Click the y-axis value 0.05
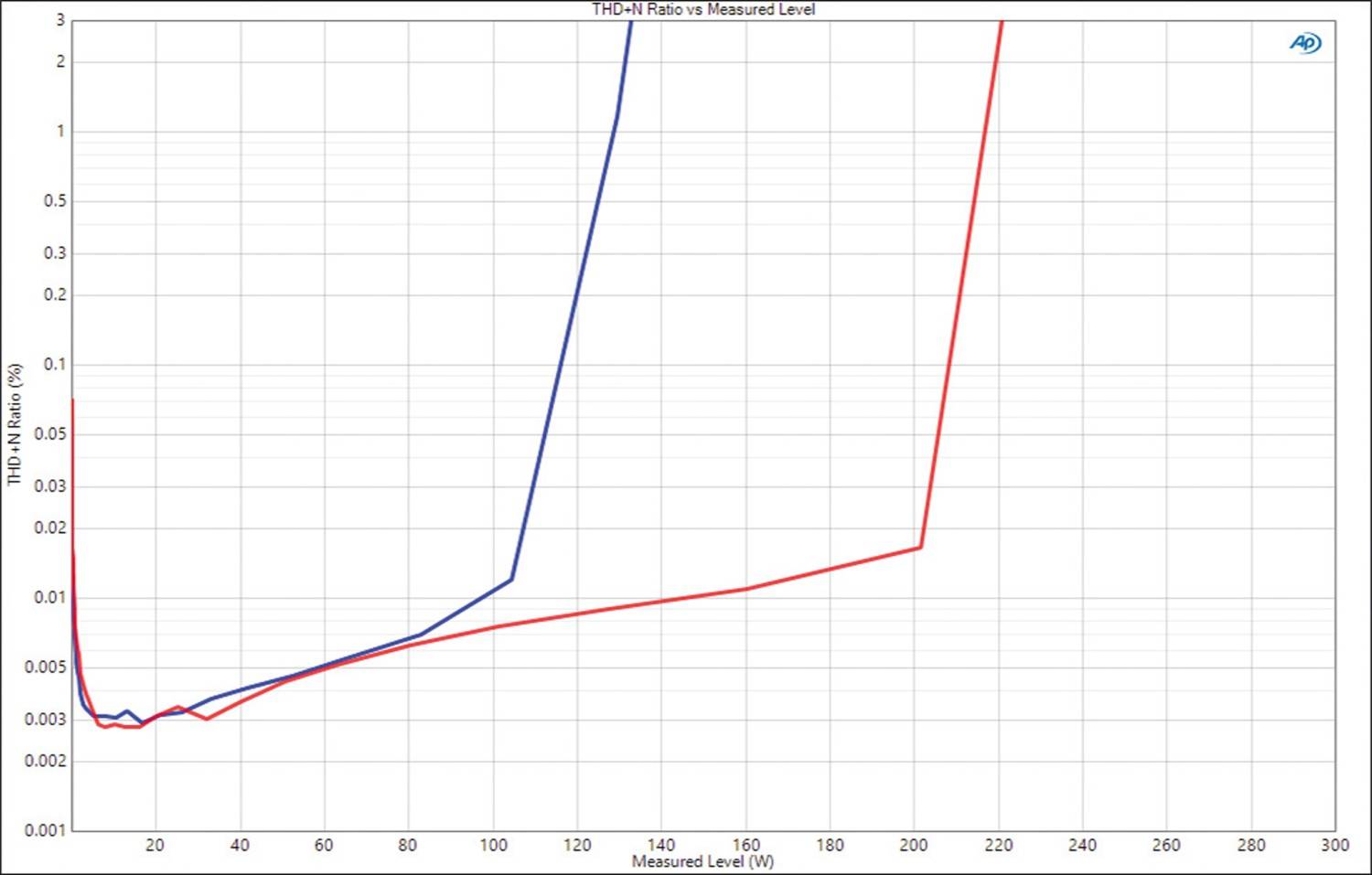 (x=51, y=434)
